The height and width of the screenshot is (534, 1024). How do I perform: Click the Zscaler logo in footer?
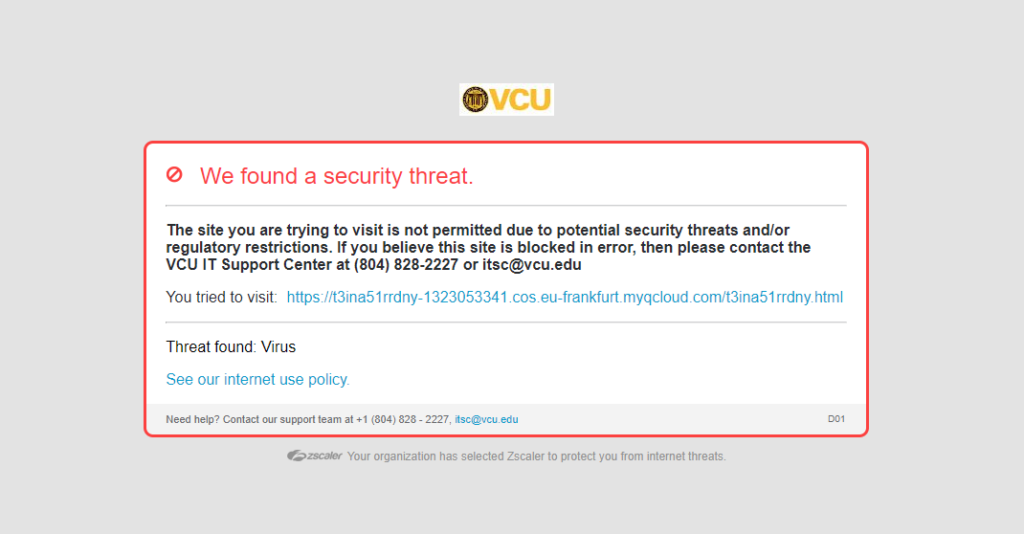[315, 456]
